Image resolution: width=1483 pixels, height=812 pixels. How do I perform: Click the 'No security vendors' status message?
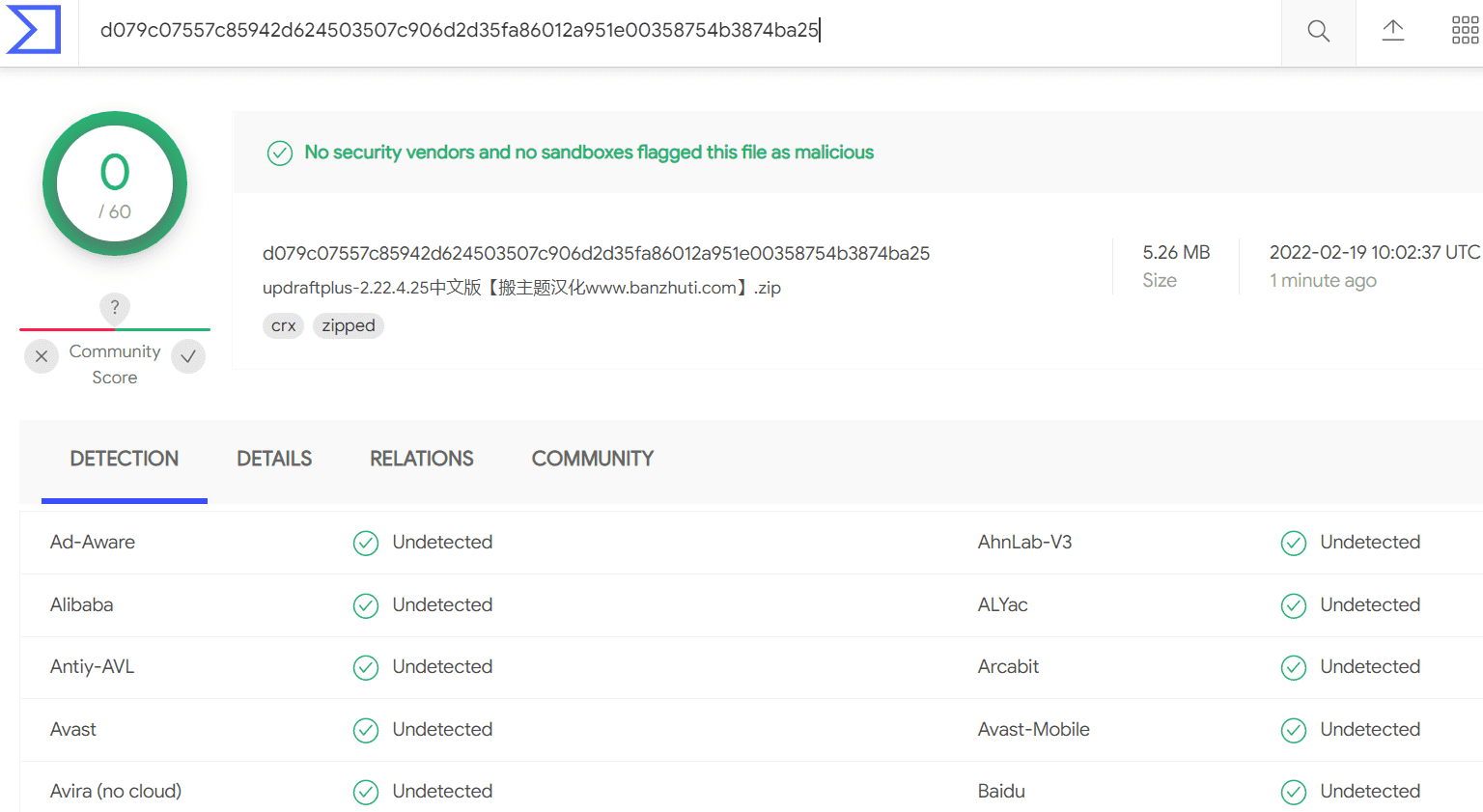click(589, 153)
